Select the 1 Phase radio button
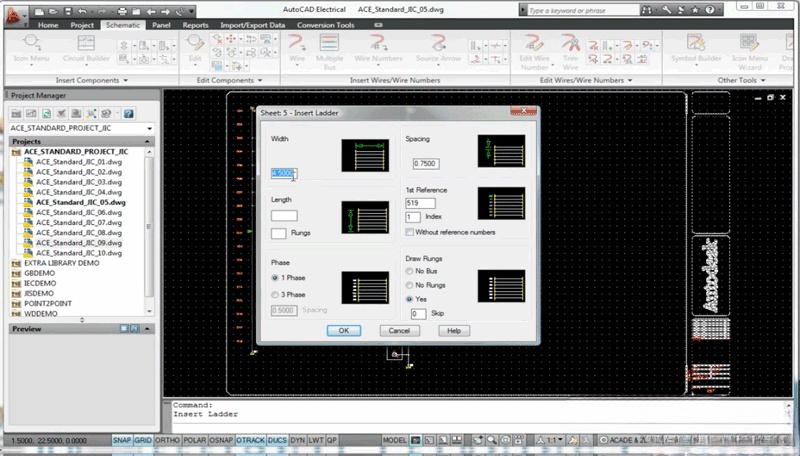 pos(275,278)
